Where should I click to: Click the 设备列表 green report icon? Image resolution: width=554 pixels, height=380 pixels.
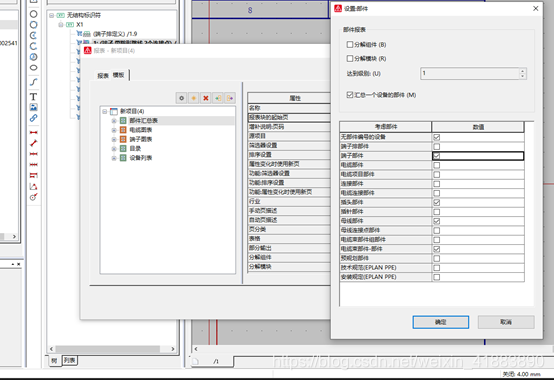(123, 158)
